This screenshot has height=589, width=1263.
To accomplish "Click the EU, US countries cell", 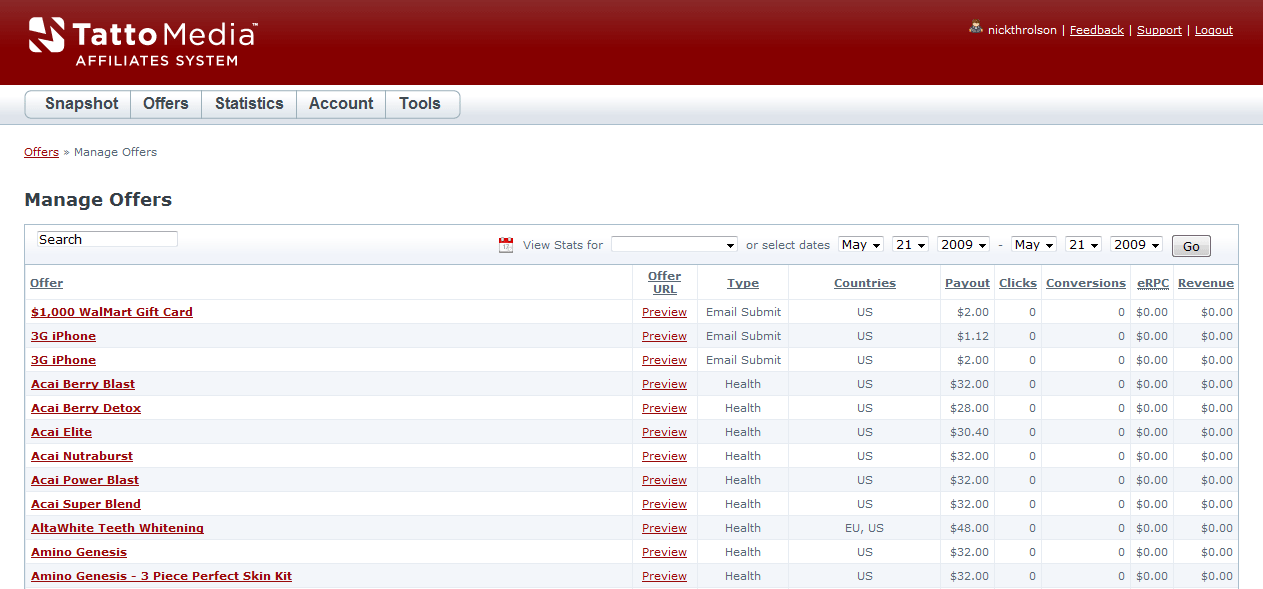I will coord(865,528).
